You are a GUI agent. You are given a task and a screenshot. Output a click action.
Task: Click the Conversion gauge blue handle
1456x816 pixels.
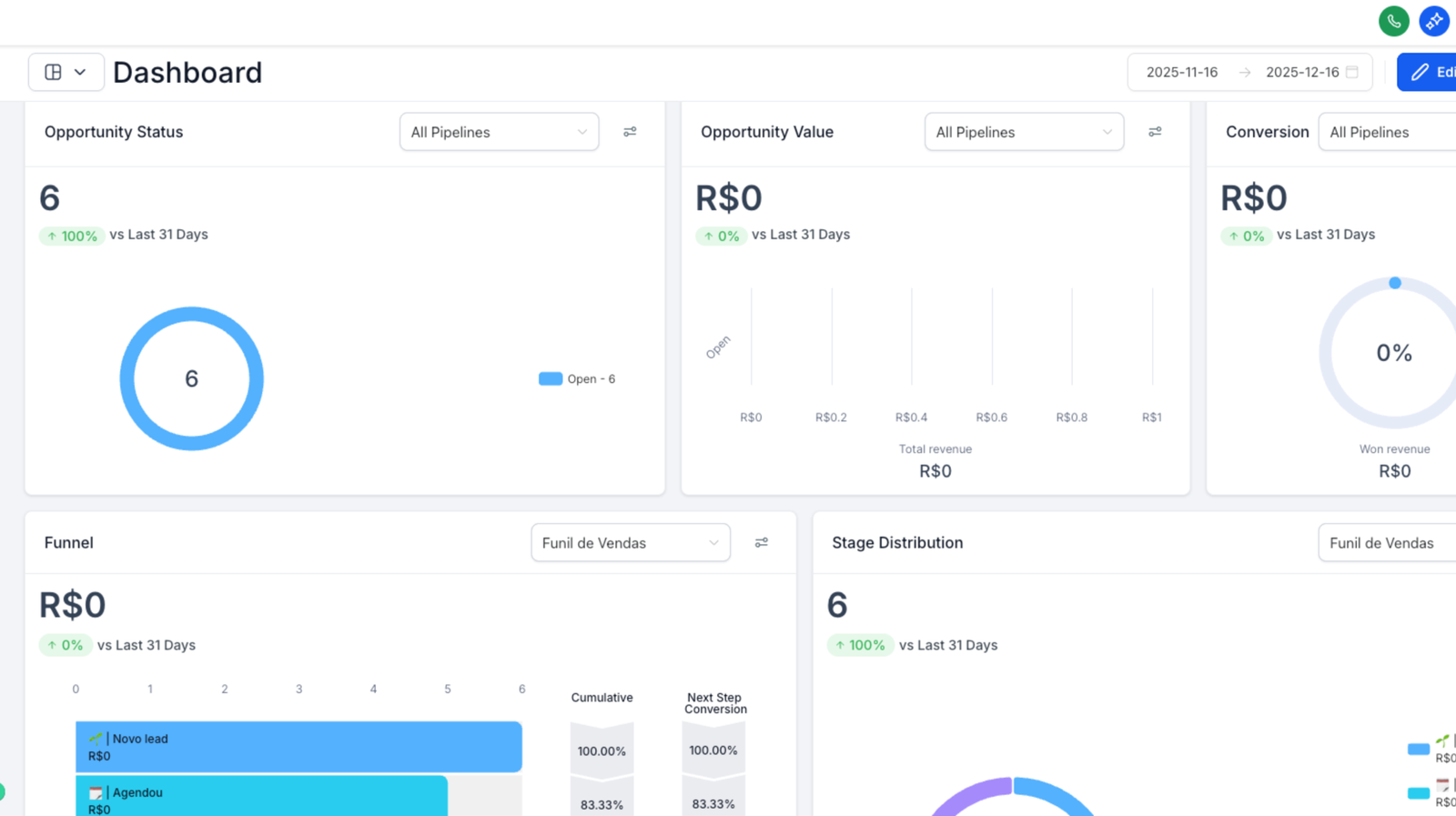tap(1395, 283)
